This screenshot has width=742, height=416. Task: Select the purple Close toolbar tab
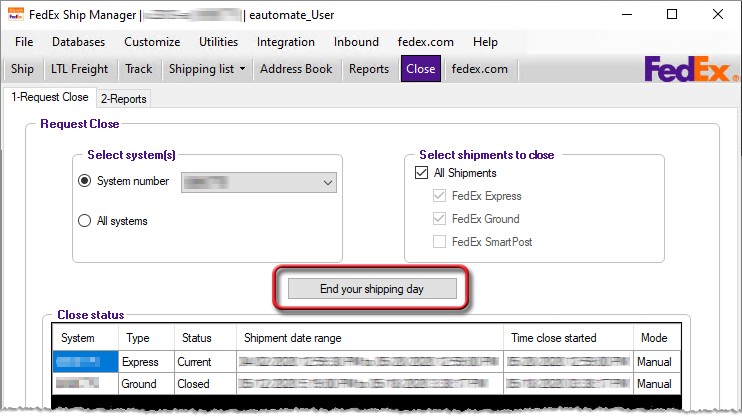[421, 69]
